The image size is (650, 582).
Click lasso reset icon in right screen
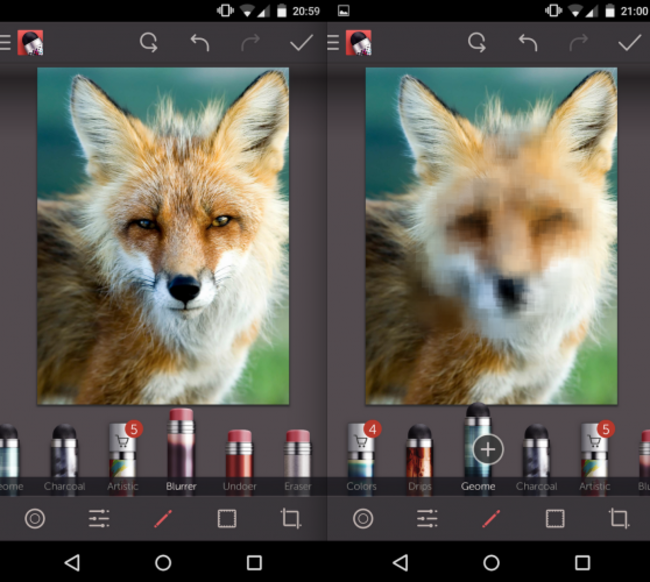tap(477, 42)
